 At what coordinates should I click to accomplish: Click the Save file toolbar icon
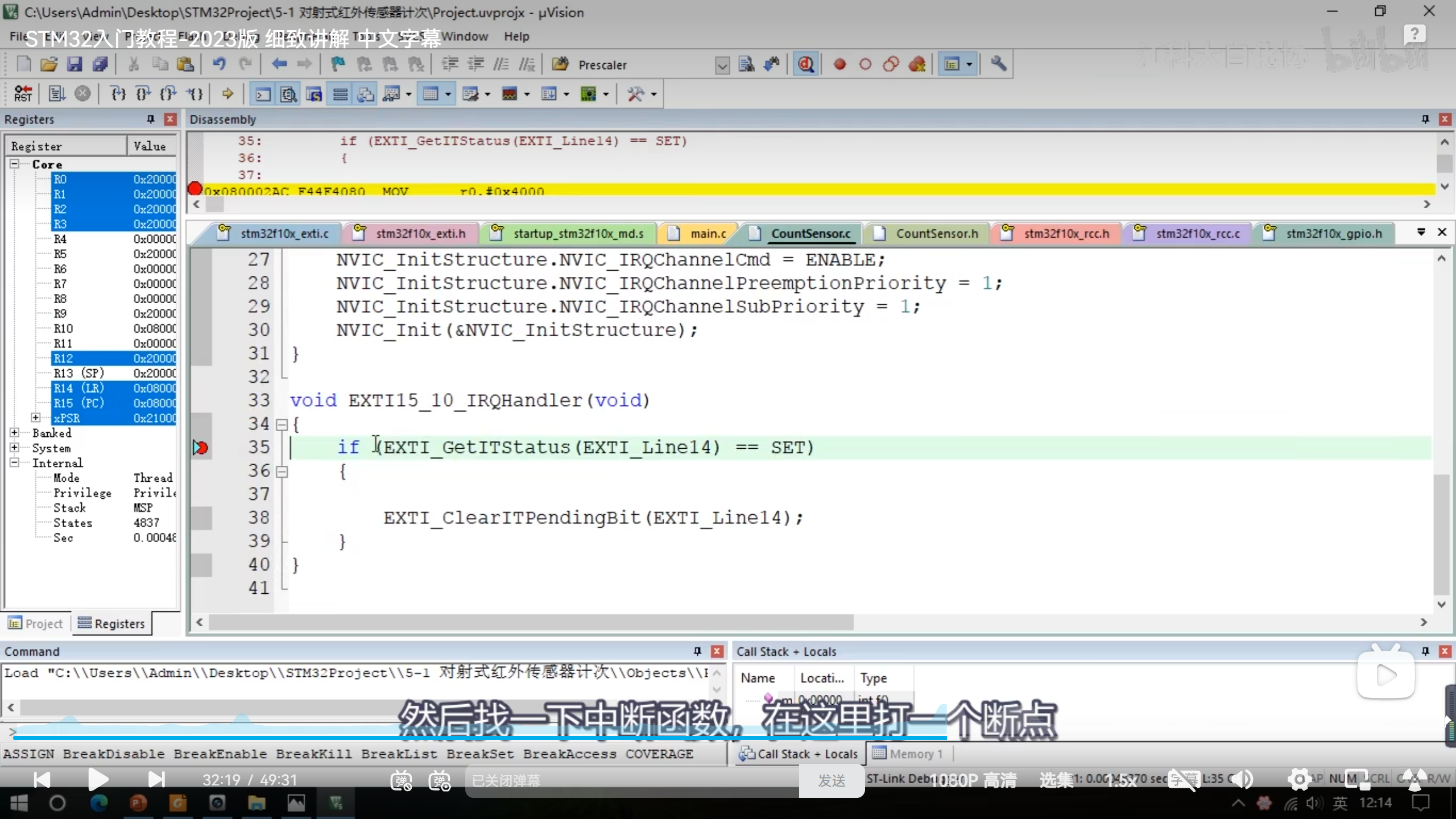coord(75,64)
